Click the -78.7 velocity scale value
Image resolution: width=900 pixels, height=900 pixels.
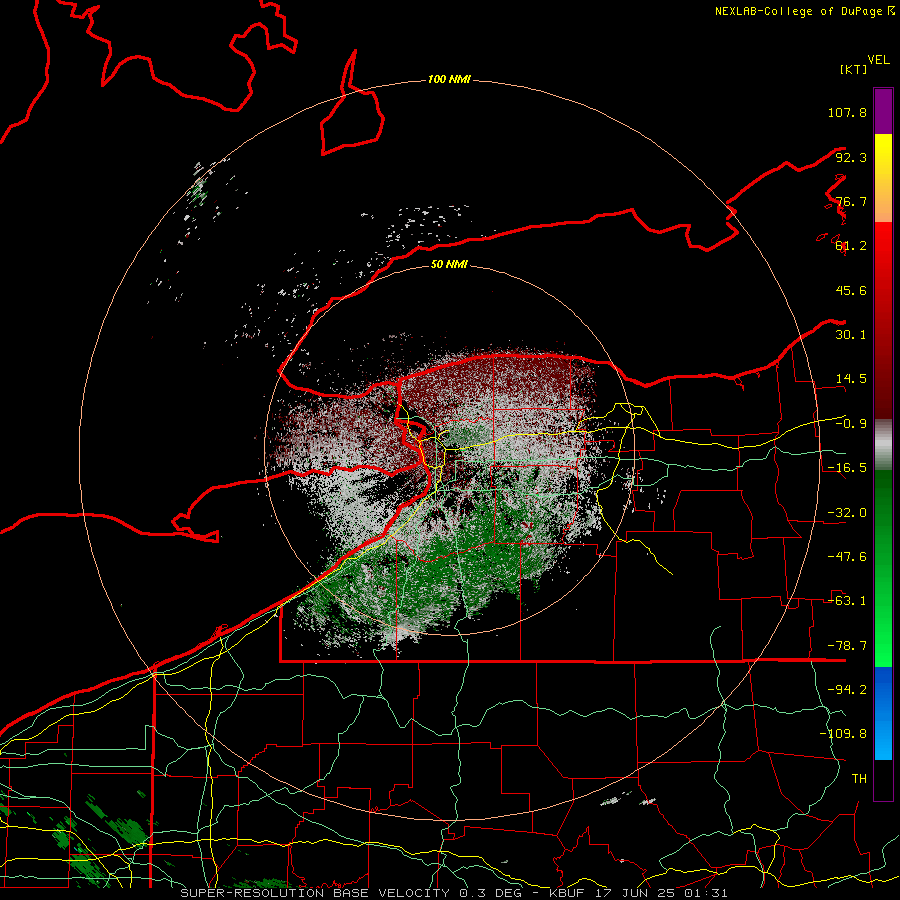pos(847,646)
